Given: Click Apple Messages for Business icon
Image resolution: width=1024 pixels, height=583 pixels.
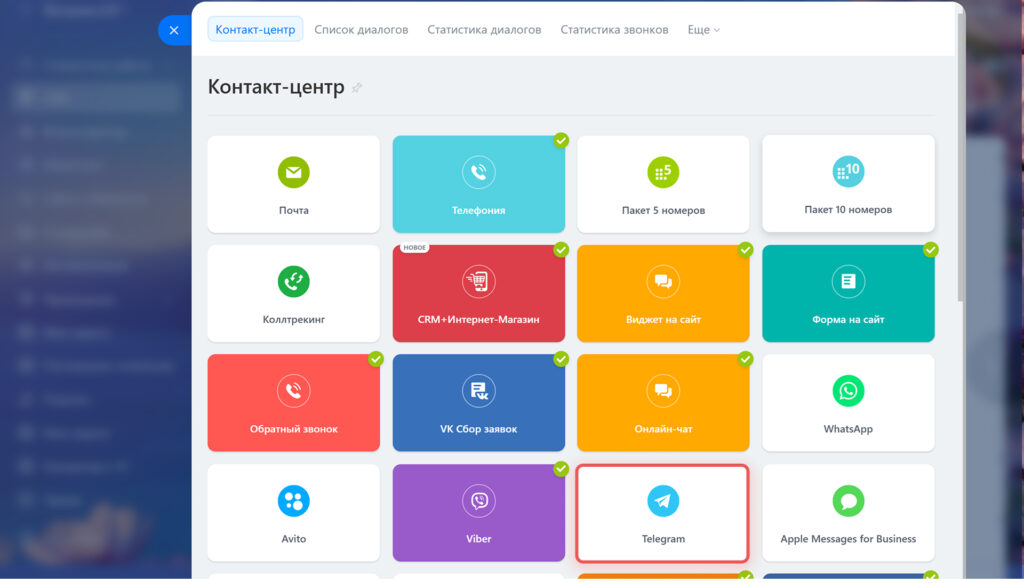Looking at the screenshot, I should (x=848, y=501).
